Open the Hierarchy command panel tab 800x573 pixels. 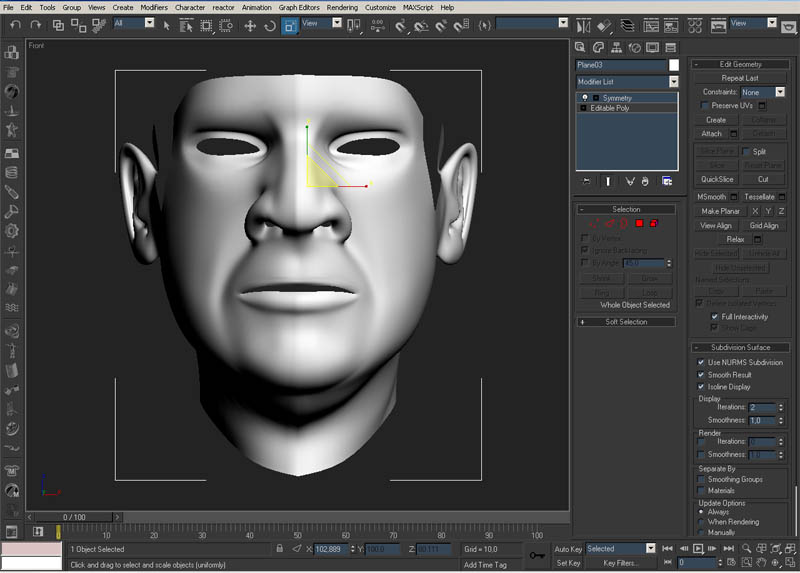[x=617, y=47]
